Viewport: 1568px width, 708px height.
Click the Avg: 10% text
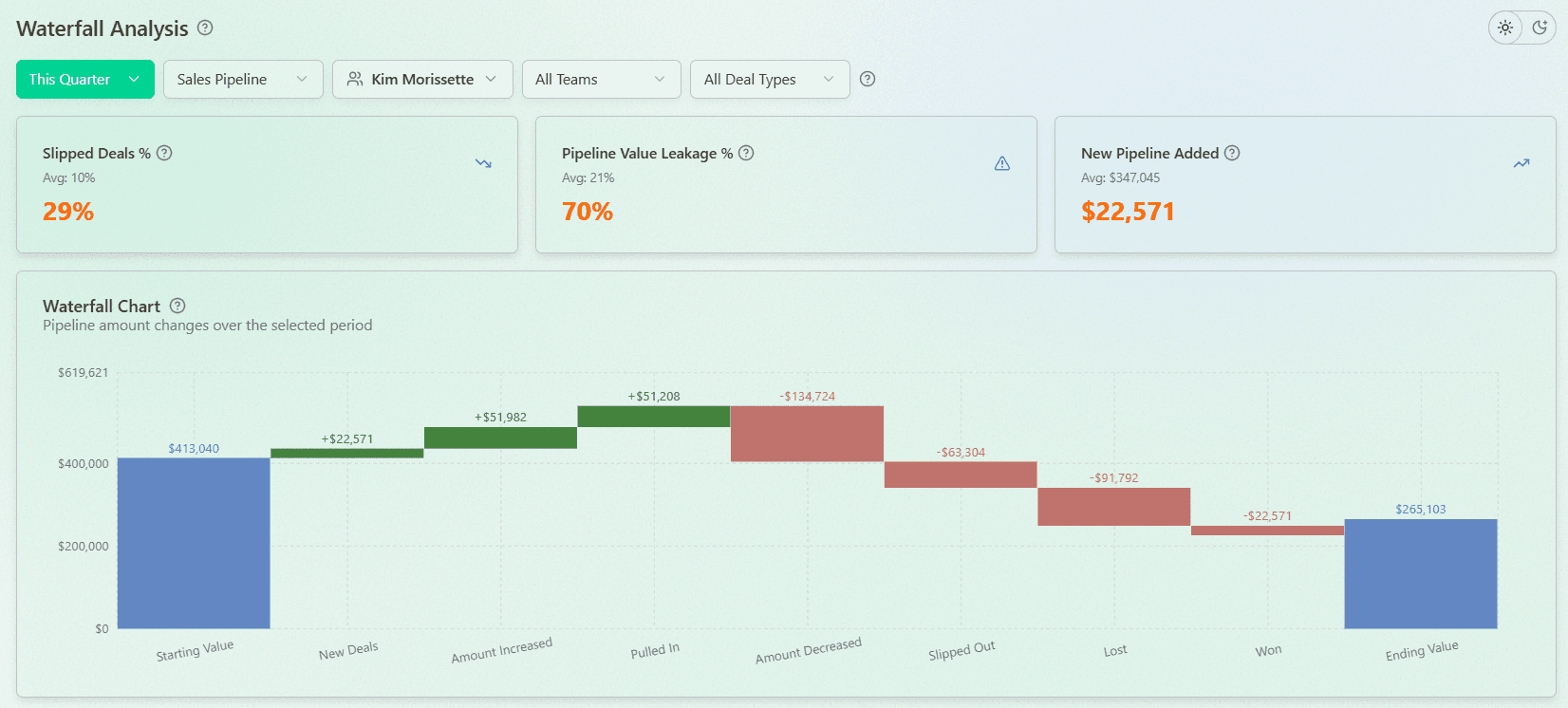pos(68,177)
